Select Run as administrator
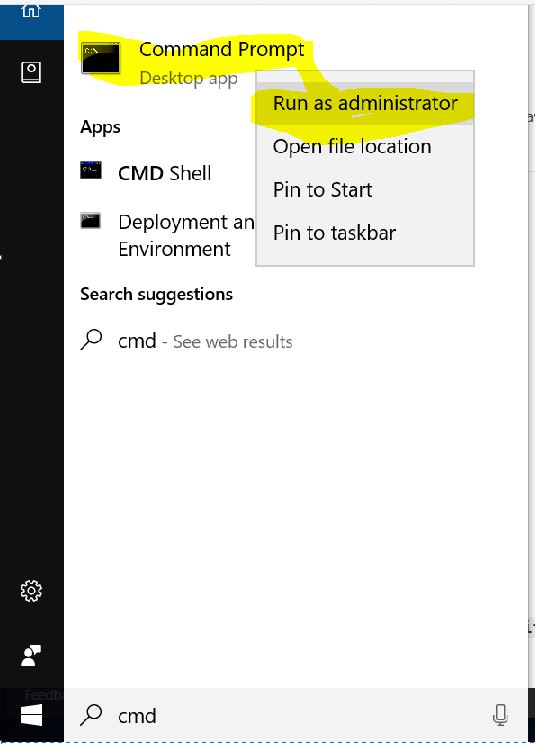This screenshot has width=535, height=744. [x=365, y=103]
